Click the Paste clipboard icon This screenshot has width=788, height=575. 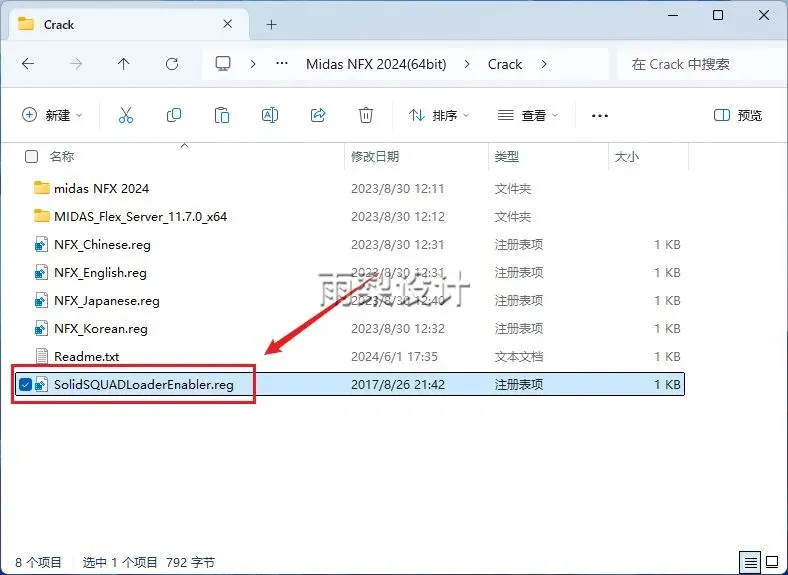click(222, 116)
